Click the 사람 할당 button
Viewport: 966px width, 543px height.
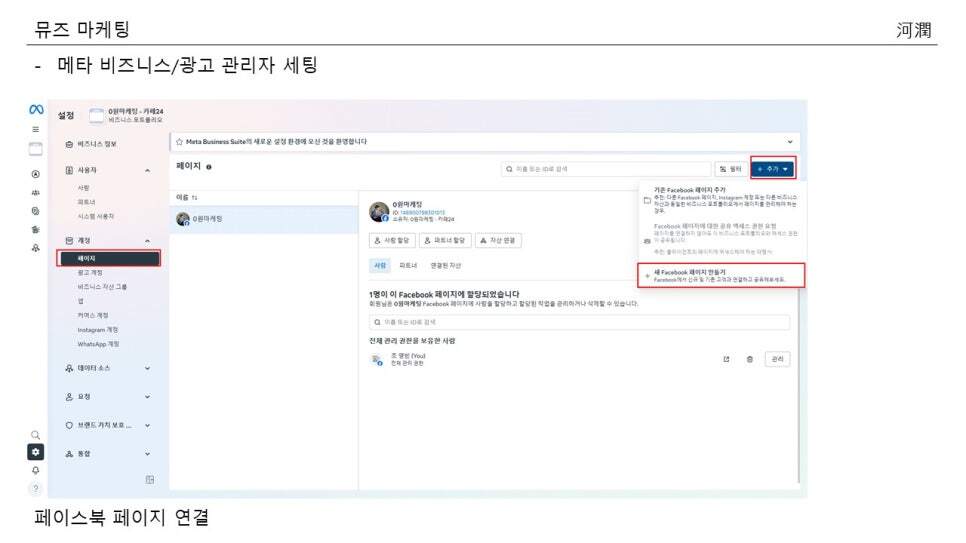[392, 240]
